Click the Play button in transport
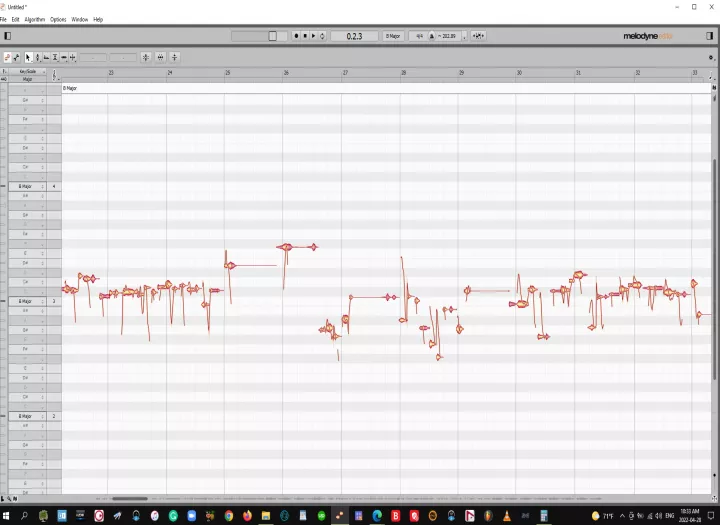Image resolution: width=720 pixels, height=525 pixels. point(314,36)
